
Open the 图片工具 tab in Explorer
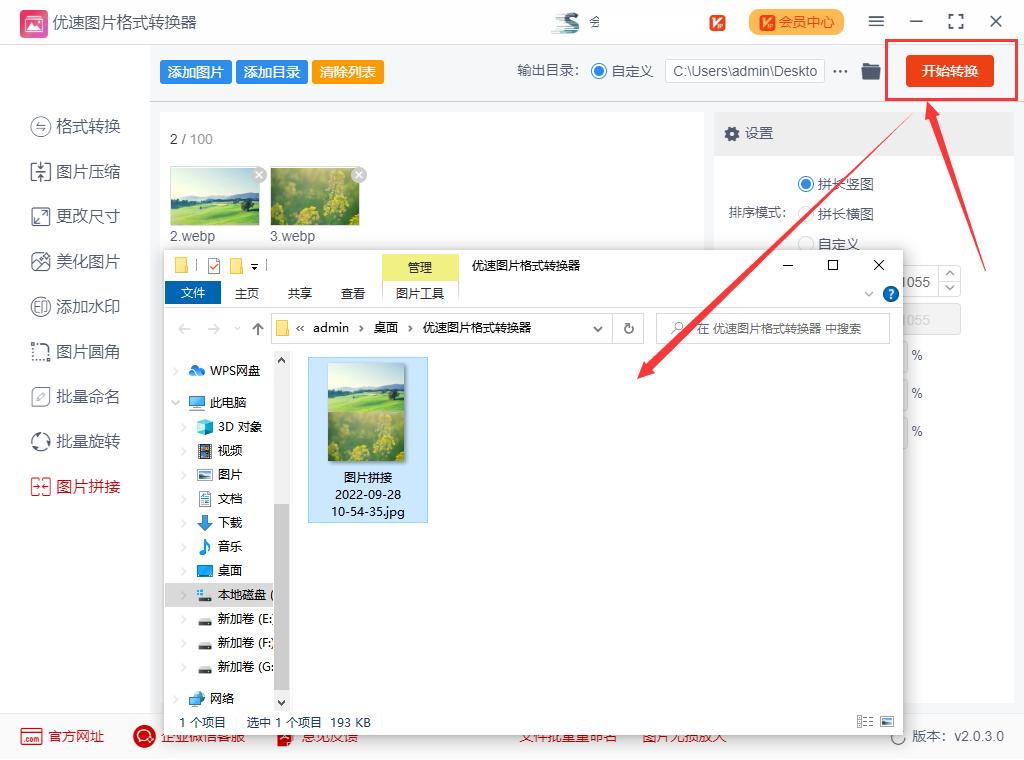[420, 293]
